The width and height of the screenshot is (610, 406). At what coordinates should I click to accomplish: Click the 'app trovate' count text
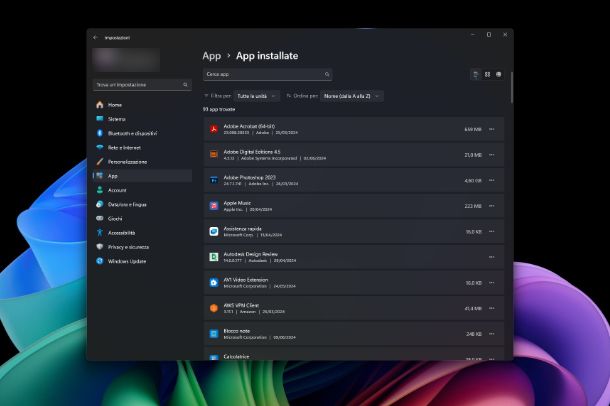[219, 110]
